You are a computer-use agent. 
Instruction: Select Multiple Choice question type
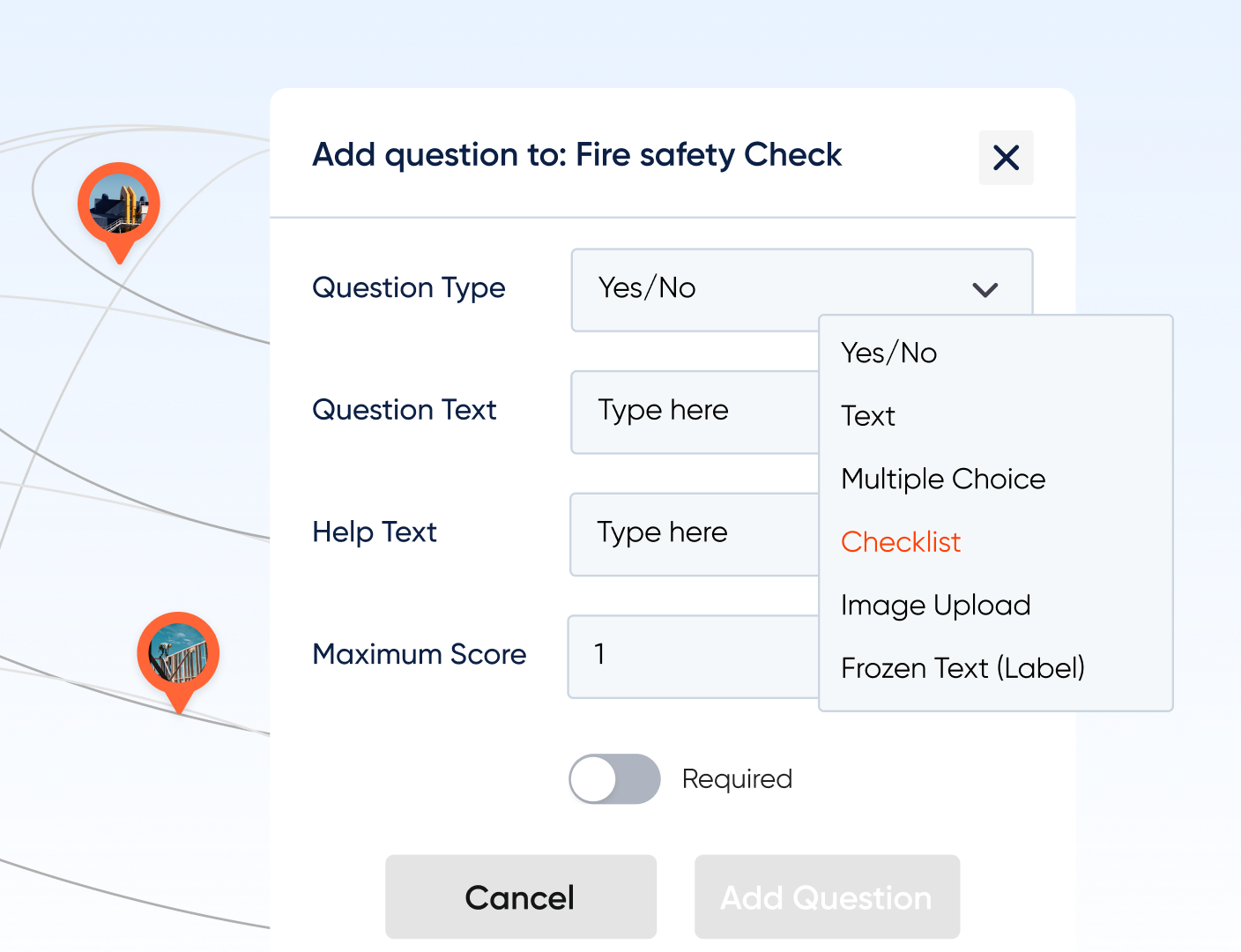943,479
